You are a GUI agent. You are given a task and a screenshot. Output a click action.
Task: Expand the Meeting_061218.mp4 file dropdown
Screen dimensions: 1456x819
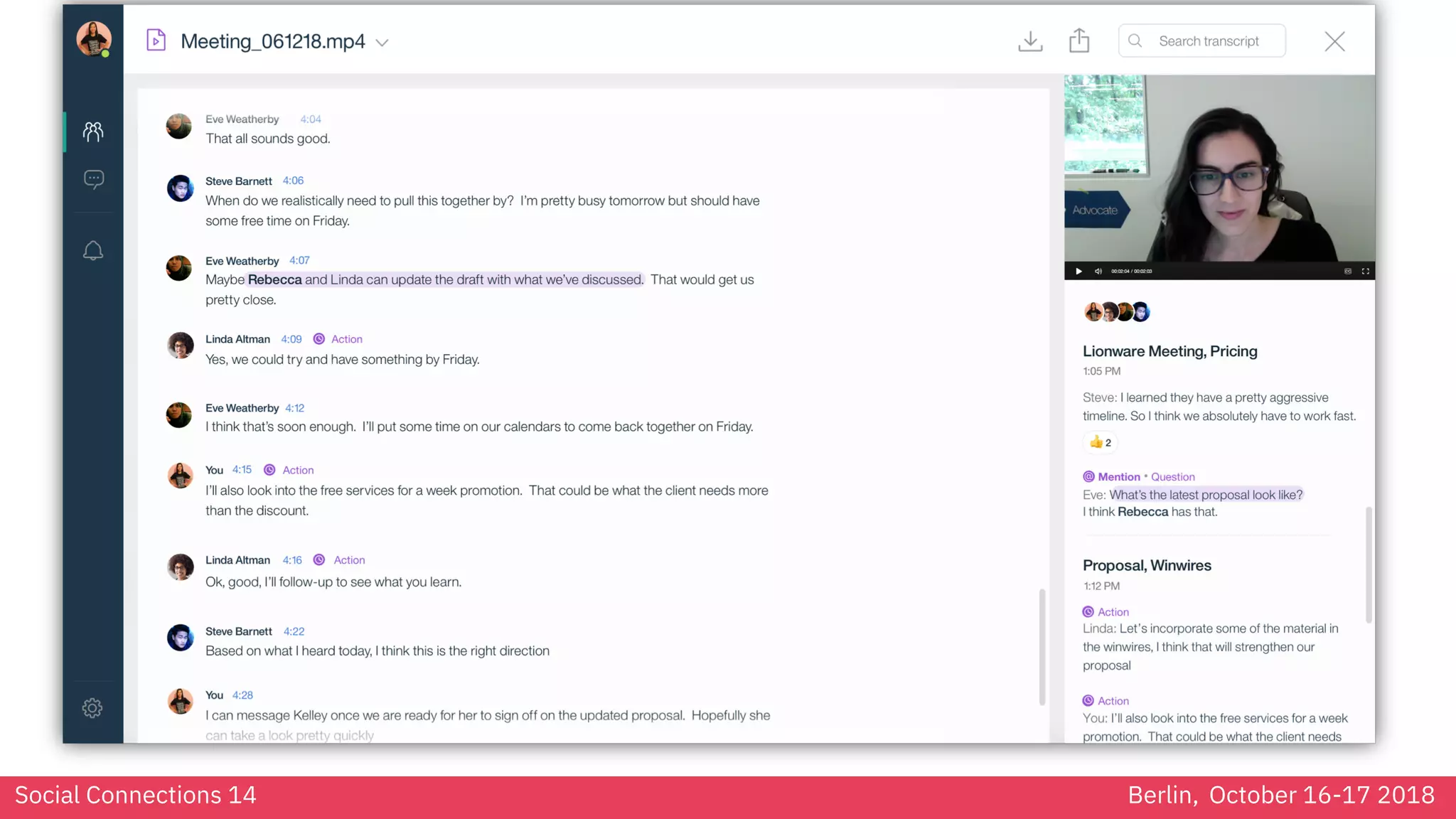[382, 43]
